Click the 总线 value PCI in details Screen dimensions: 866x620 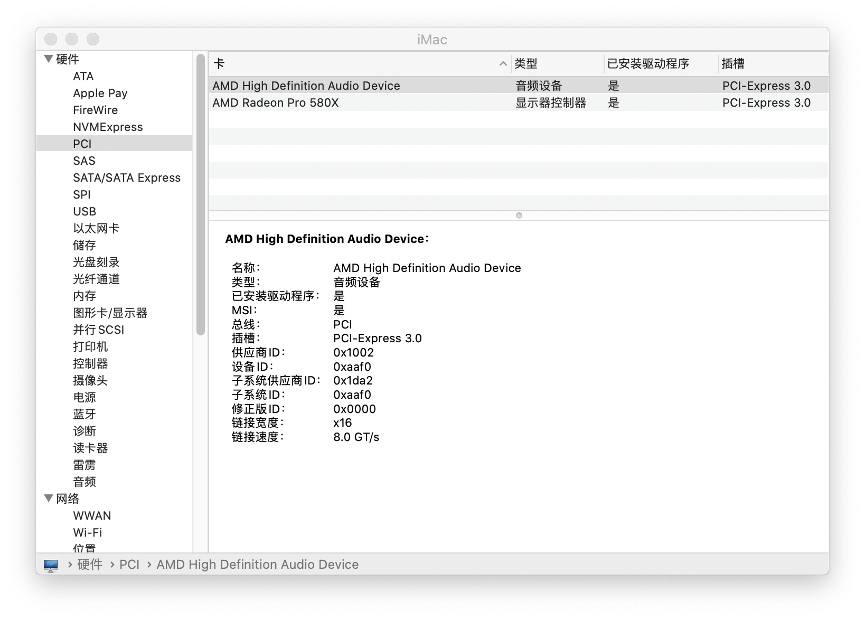(342, 325)
